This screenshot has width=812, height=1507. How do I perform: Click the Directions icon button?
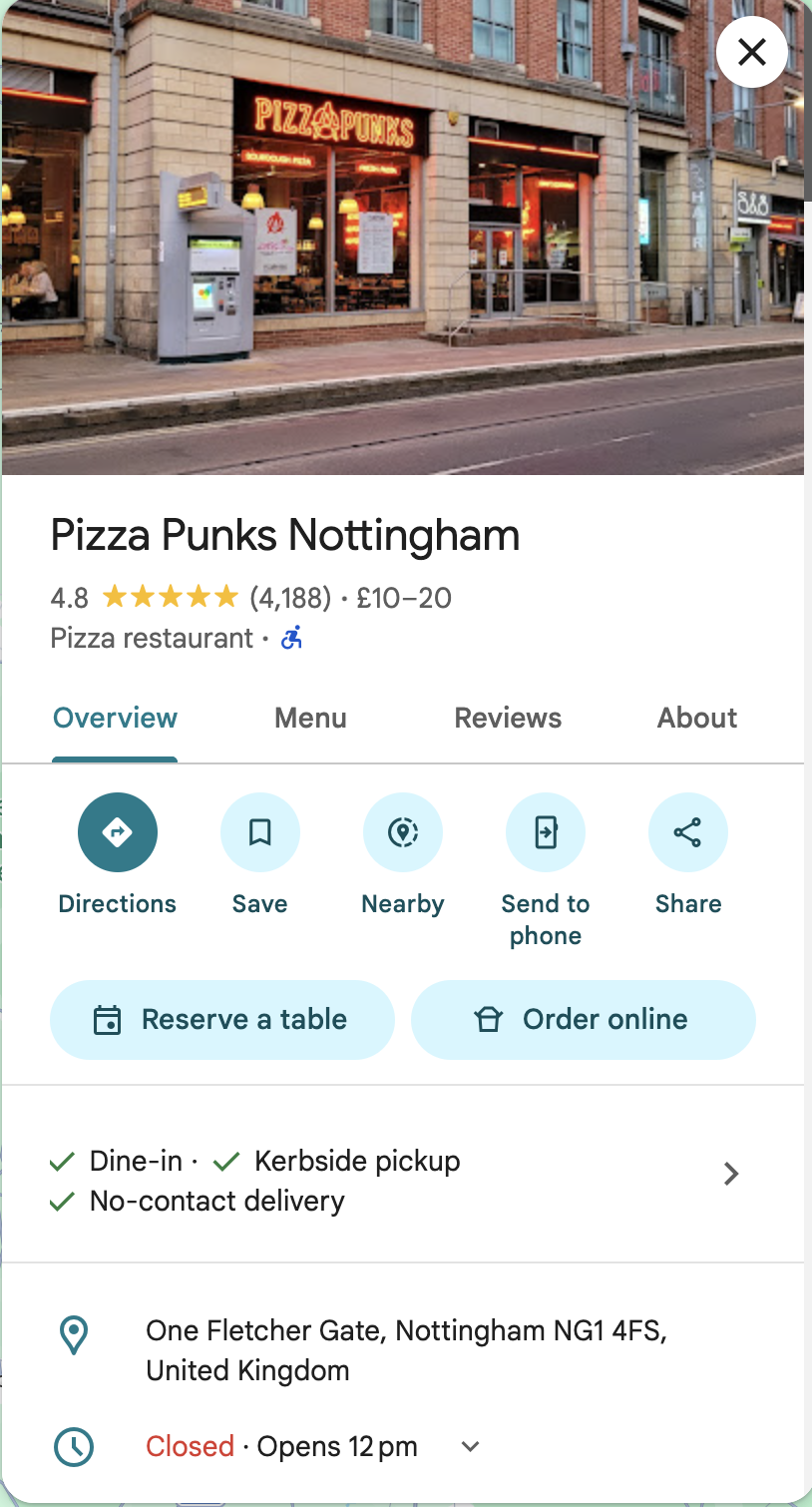pos(118,832)
